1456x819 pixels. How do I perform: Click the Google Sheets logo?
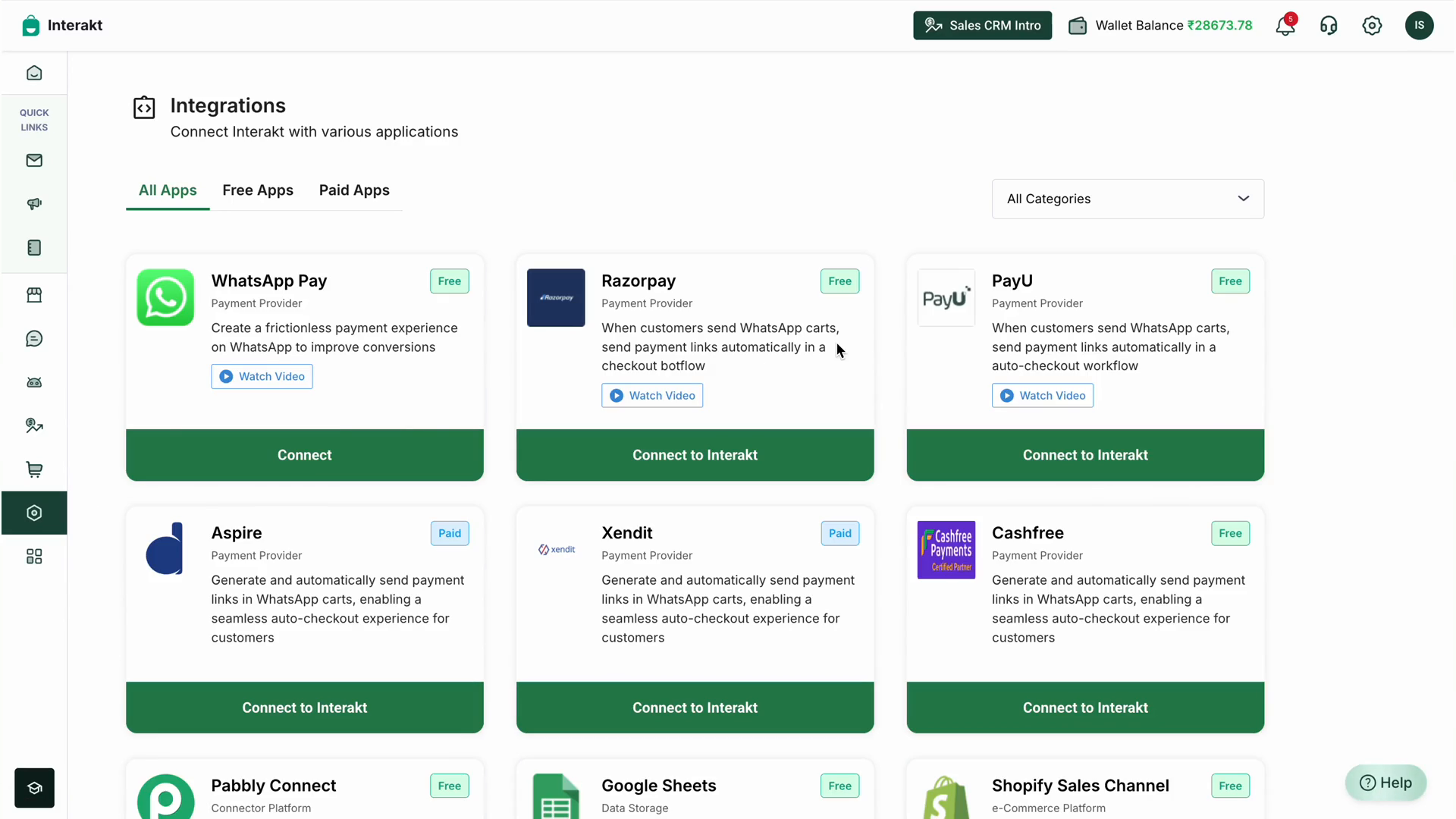click(x=556, y=796)
